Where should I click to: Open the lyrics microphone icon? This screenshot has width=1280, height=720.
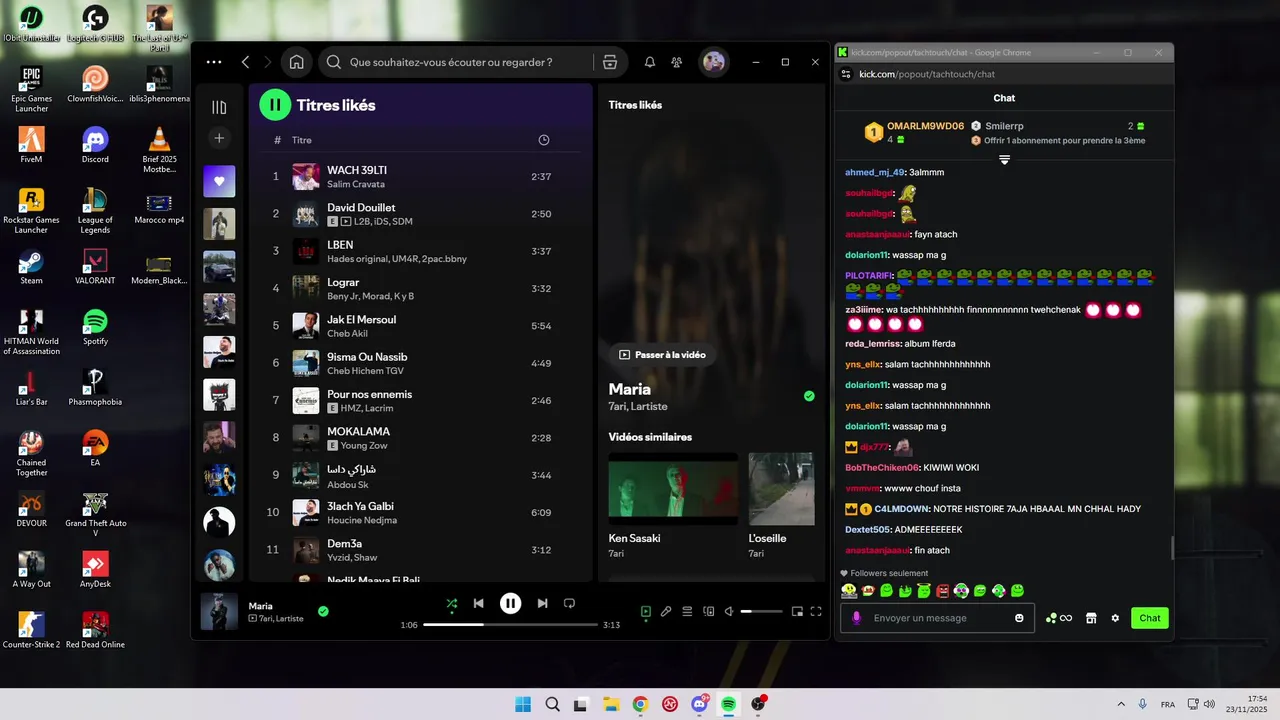[666, 611]
